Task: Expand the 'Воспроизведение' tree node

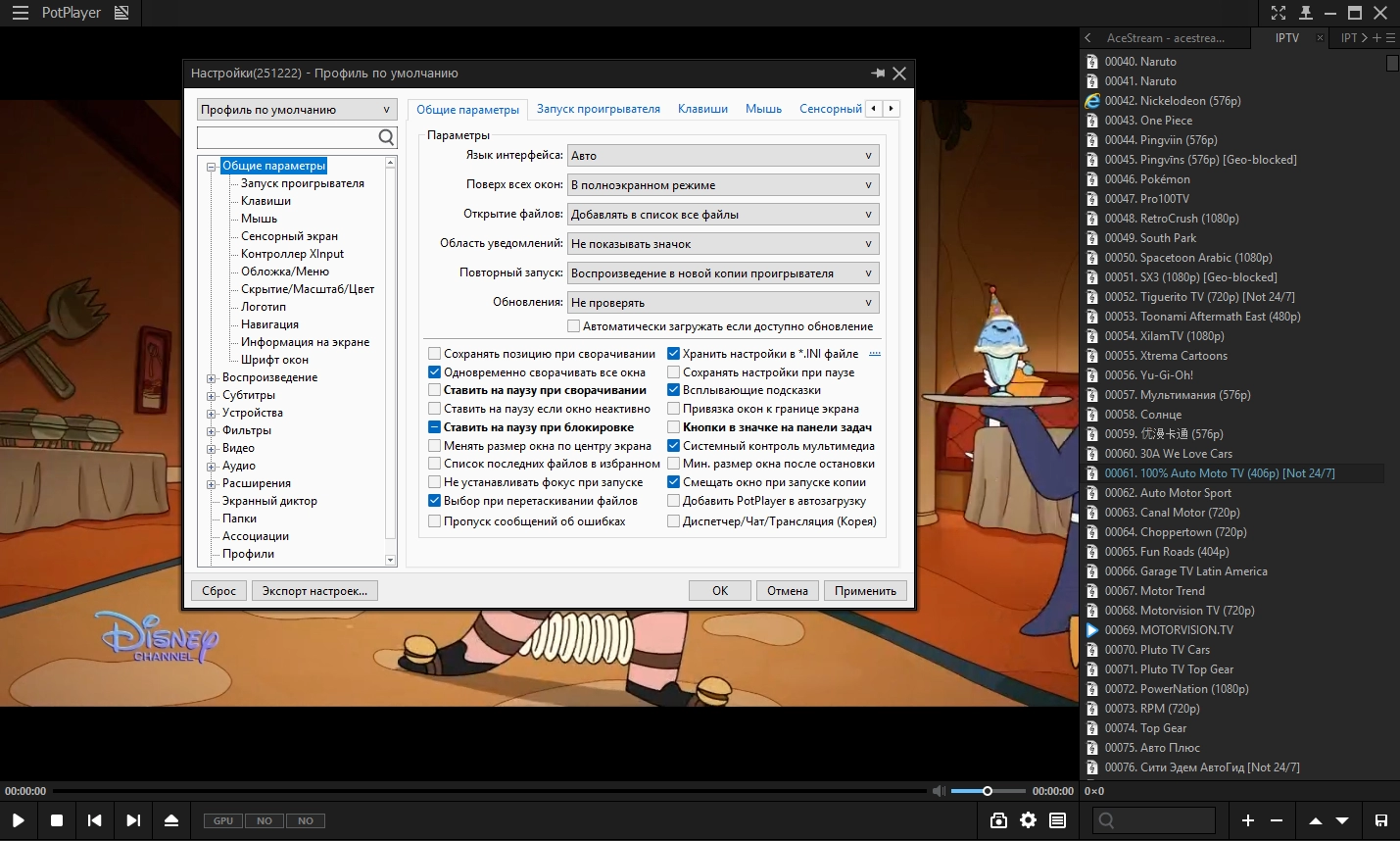Action: point(211,378)
